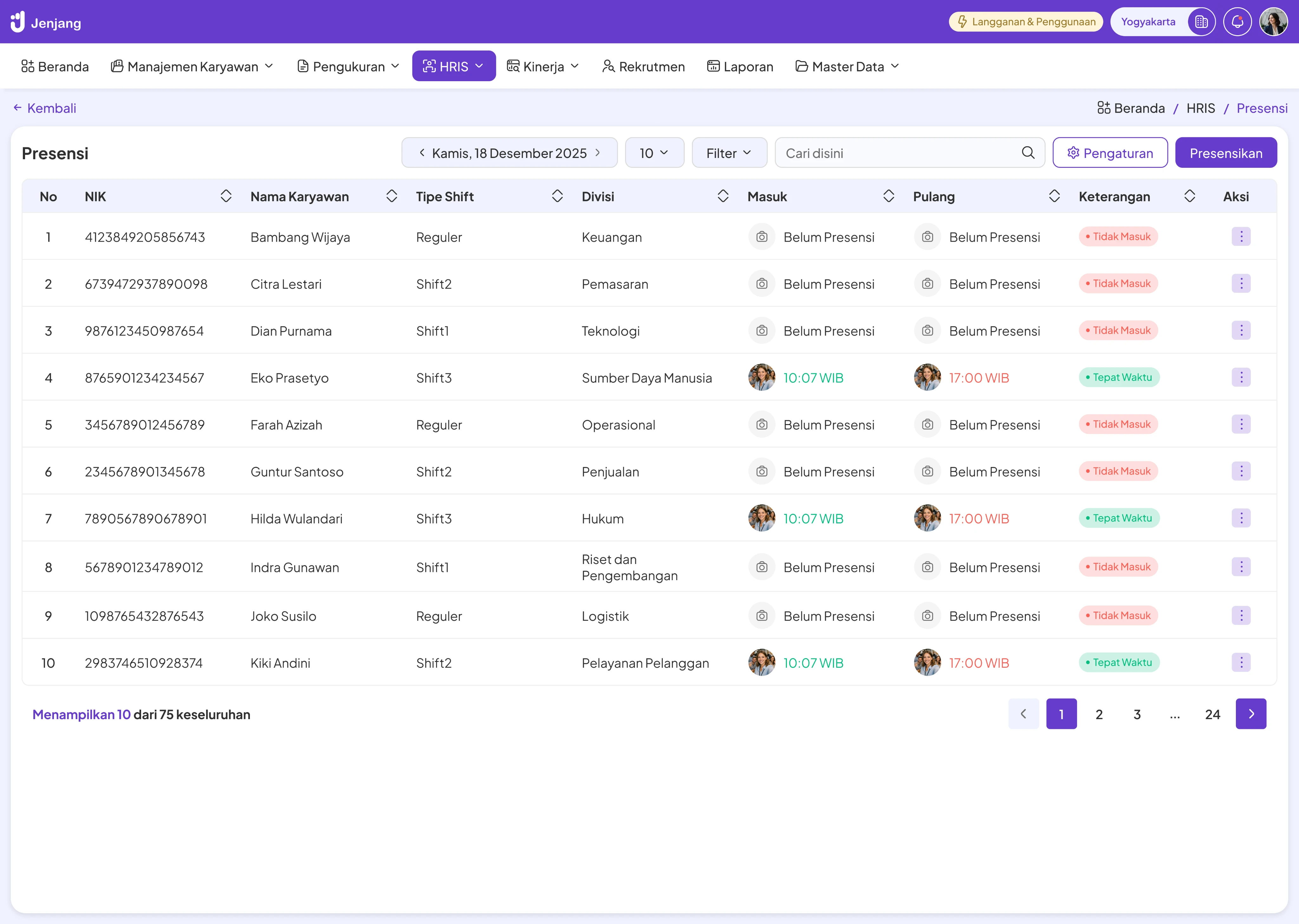Click the notification bell icon
The height and width of the screenshot is (924, 1299).
(1237, 22)
